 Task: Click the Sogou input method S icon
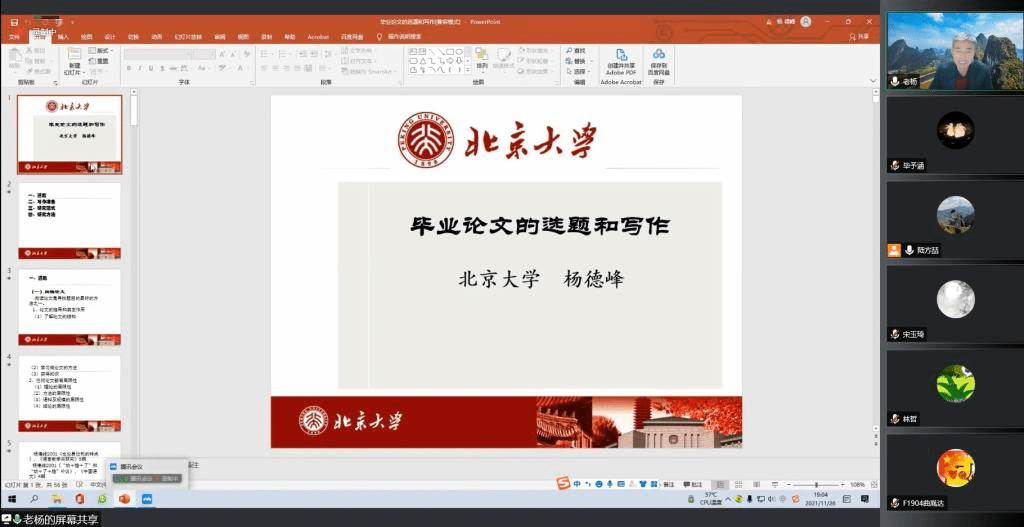[x=563, y=484]
